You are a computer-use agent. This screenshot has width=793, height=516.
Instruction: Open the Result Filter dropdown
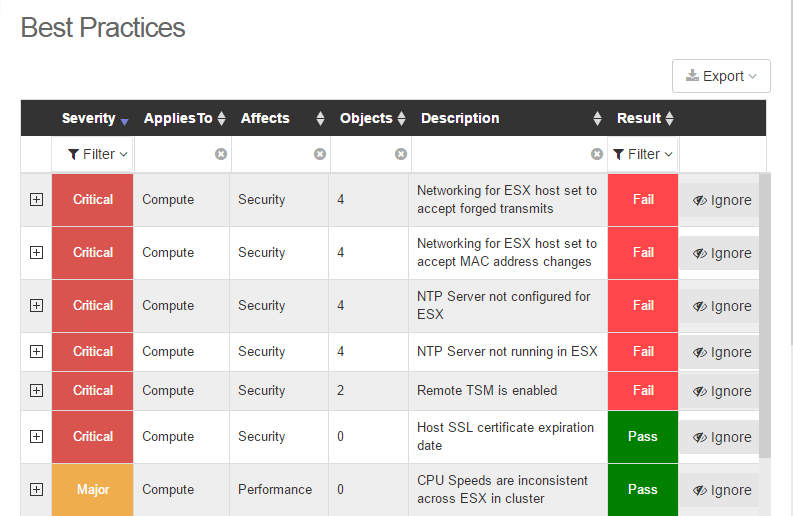(643, 154)
